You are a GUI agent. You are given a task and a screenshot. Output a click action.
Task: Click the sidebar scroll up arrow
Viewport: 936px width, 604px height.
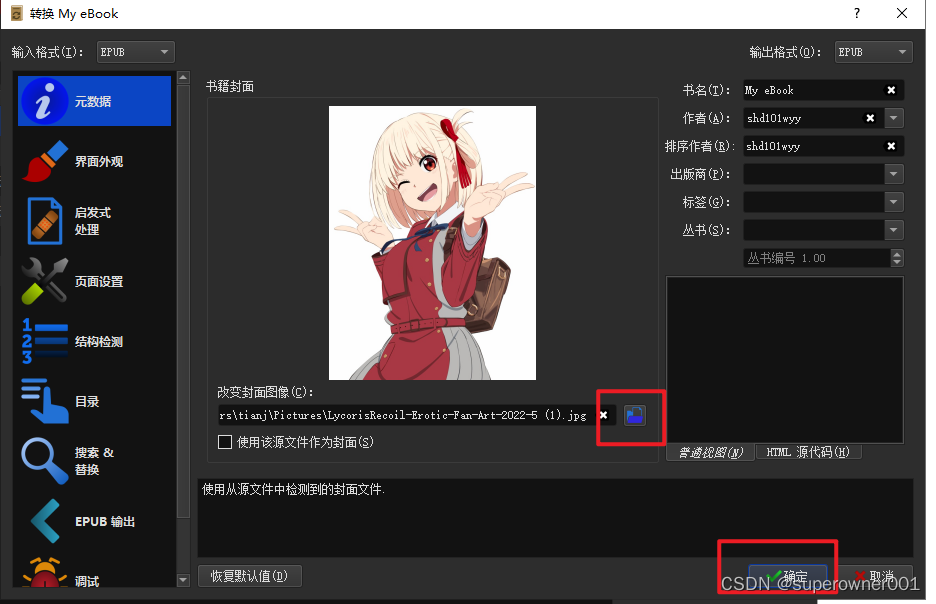[183, 78]
